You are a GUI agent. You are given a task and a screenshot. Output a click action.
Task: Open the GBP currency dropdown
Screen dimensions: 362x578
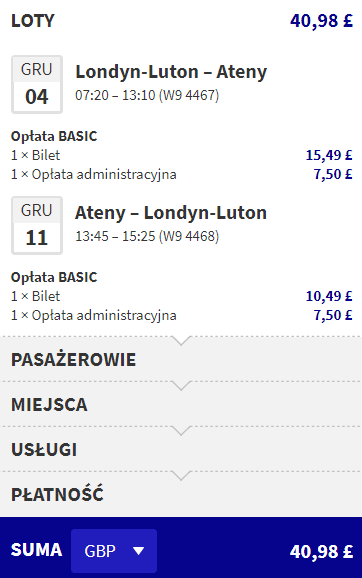pyautogui.click(x=114, y=551)
